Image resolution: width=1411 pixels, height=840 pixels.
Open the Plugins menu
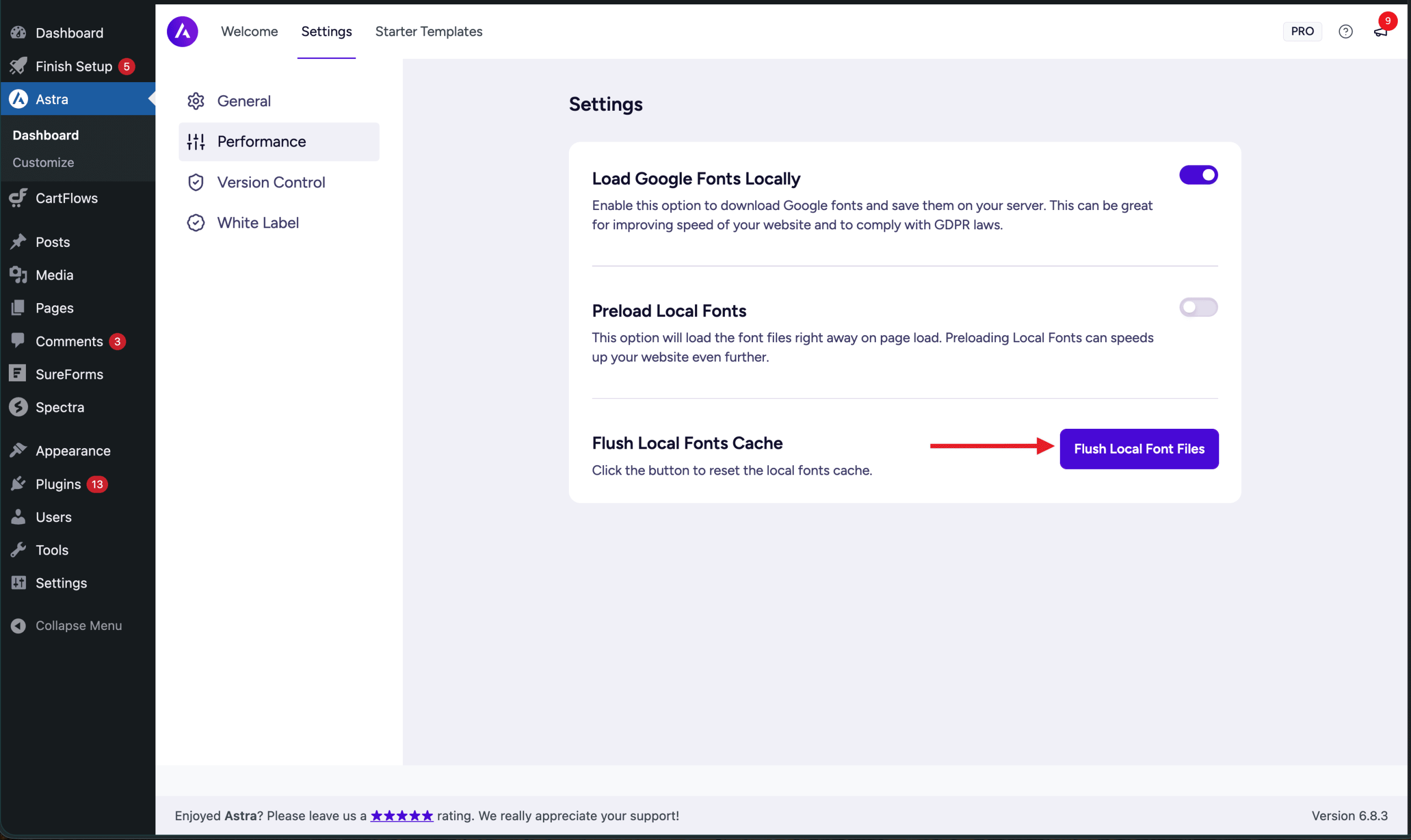(x=58, y=484)
